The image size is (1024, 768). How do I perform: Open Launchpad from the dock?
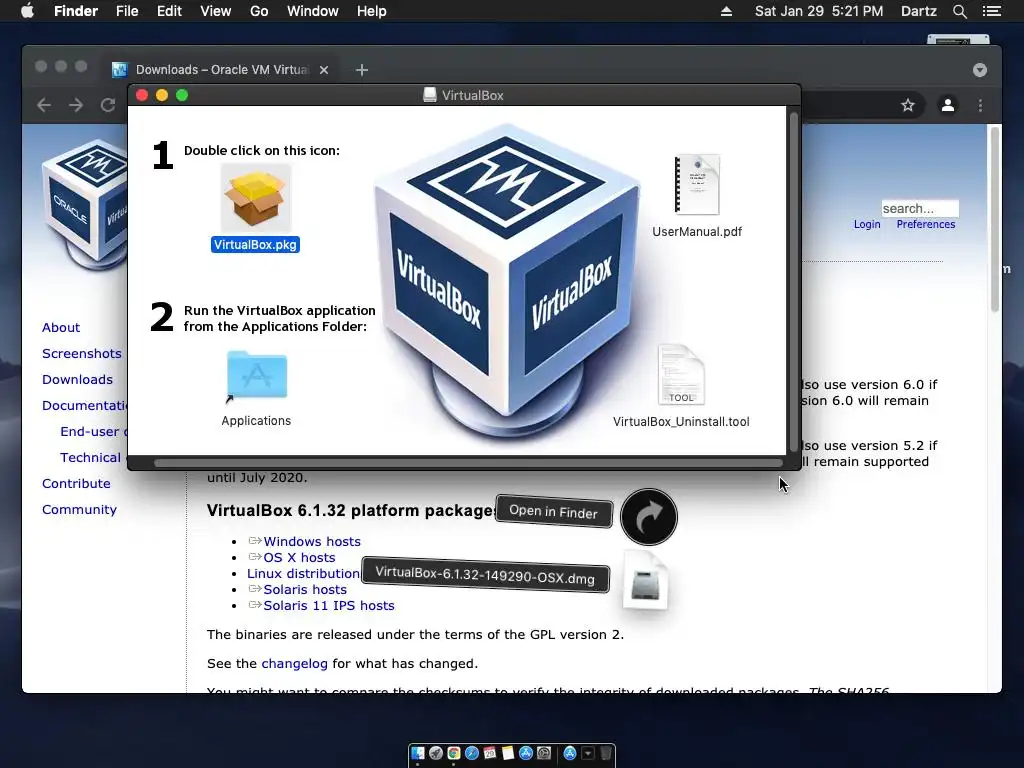pos(436,753)
